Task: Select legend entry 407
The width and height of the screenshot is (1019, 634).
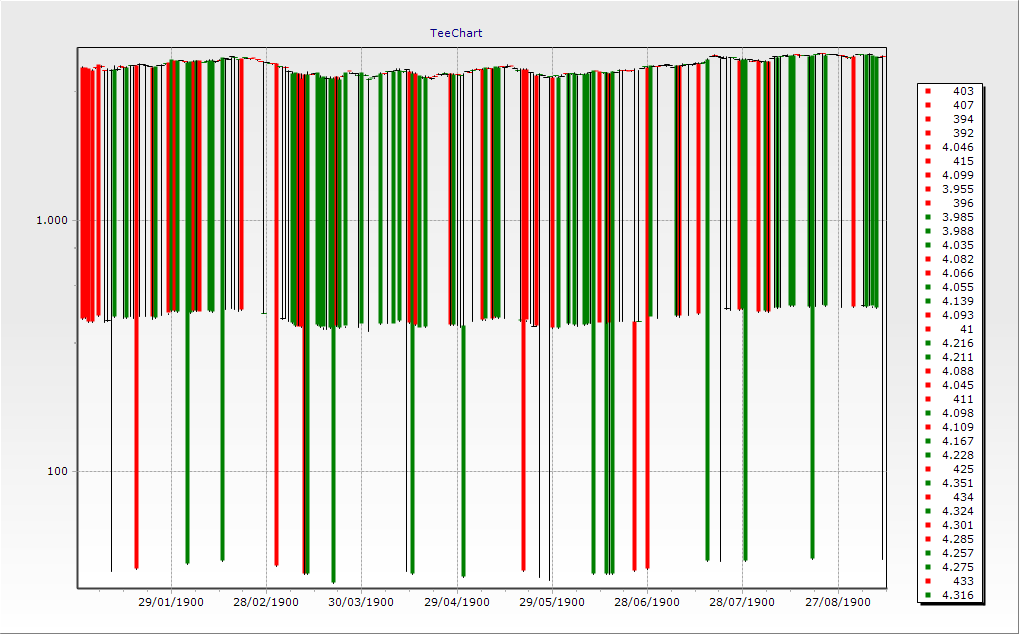Action: tap(949, 105)
